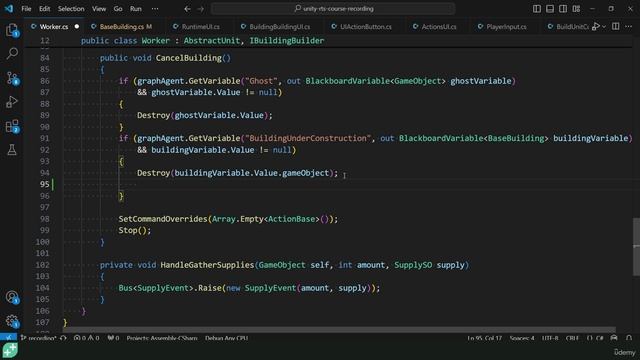Switch to the Worker.cs tab

pos(53,27)
